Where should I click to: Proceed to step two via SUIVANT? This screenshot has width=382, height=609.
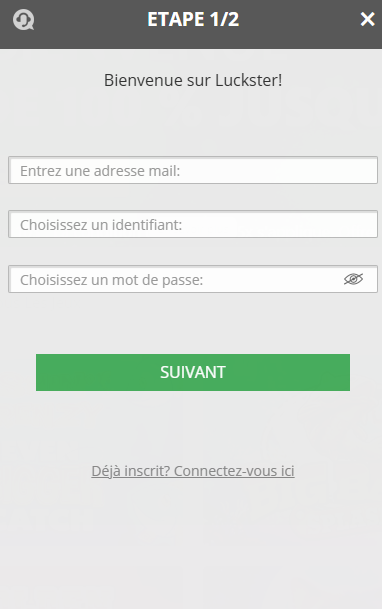click(193, 372)
